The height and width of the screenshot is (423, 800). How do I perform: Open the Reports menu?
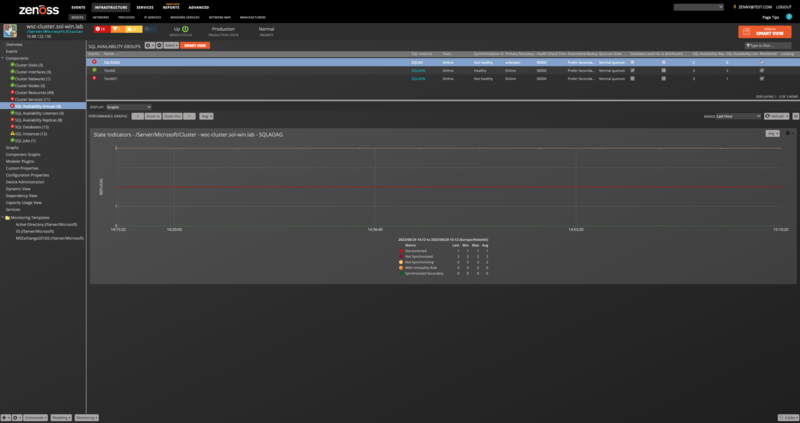pyautogui.click(x=171, y=8)
